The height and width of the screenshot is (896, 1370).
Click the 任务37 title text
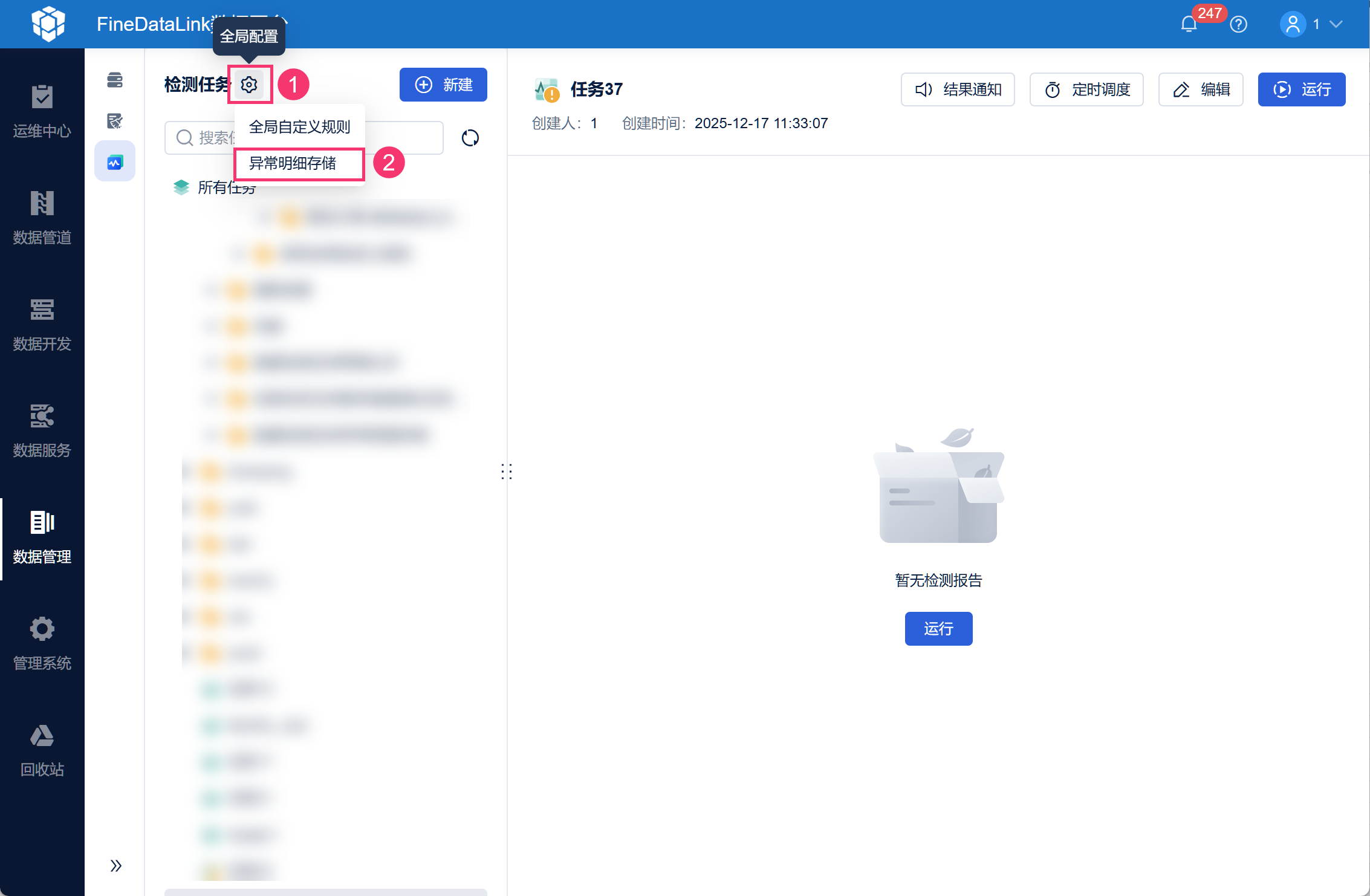(x=596, y=89)
